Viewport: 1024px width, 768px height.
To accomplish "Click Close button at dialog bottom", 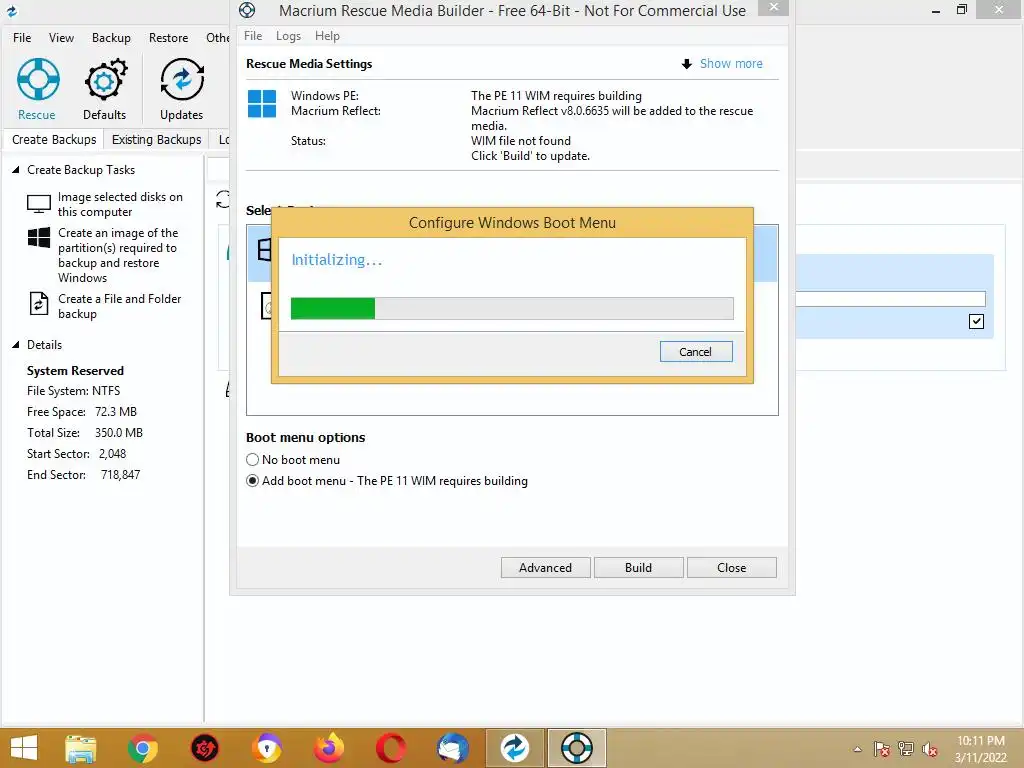I will [x=731, y=568].
